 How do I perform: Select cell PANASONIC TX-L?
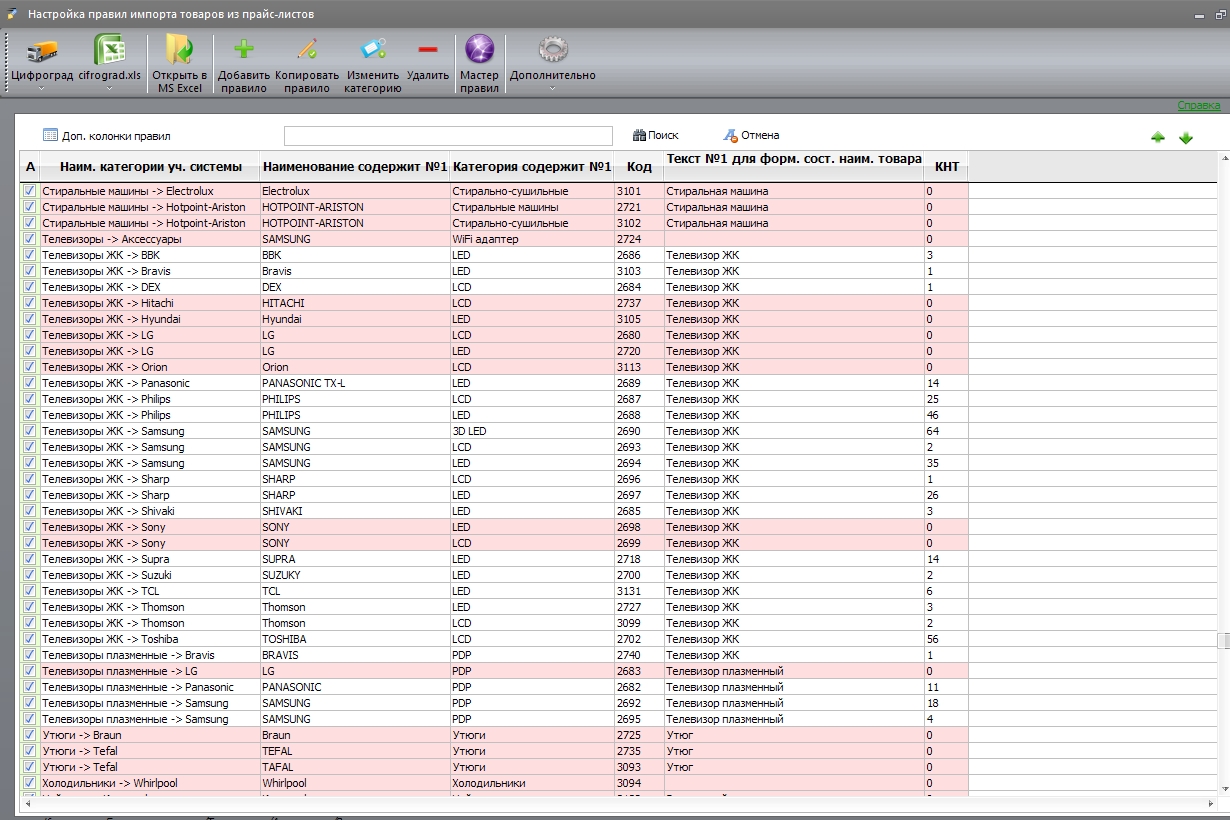(x=355, y=383)
